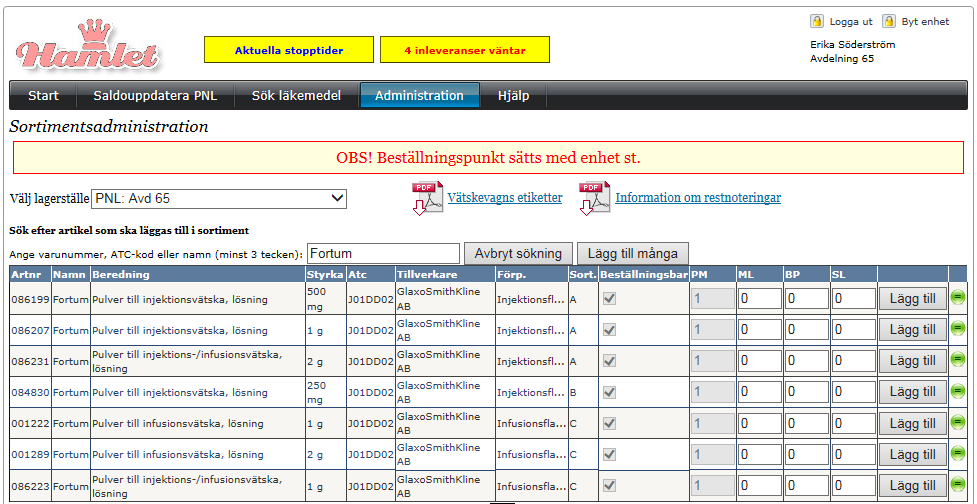Go to Sök läkemedel tab
This screenshot has height=504, width=977.
(x=297, y=96)
